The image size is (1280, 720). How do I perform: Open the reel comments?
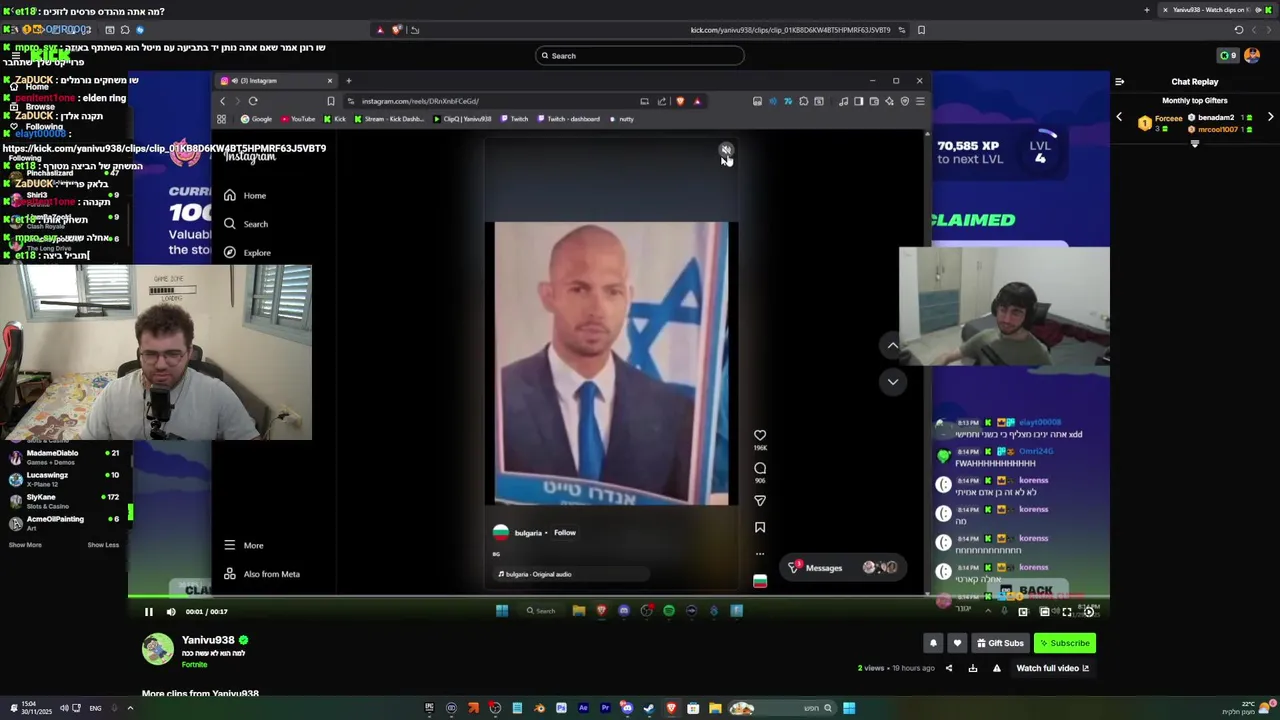click(760, 468)
